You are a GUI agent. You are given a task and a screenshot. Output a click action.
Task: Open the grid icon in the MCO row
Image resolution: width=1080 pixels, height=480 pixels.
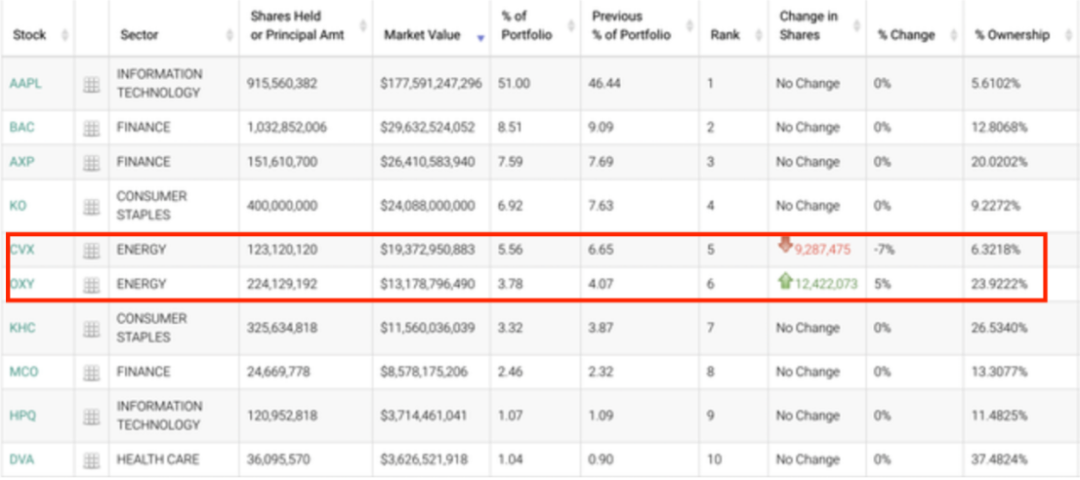[91, 373]
